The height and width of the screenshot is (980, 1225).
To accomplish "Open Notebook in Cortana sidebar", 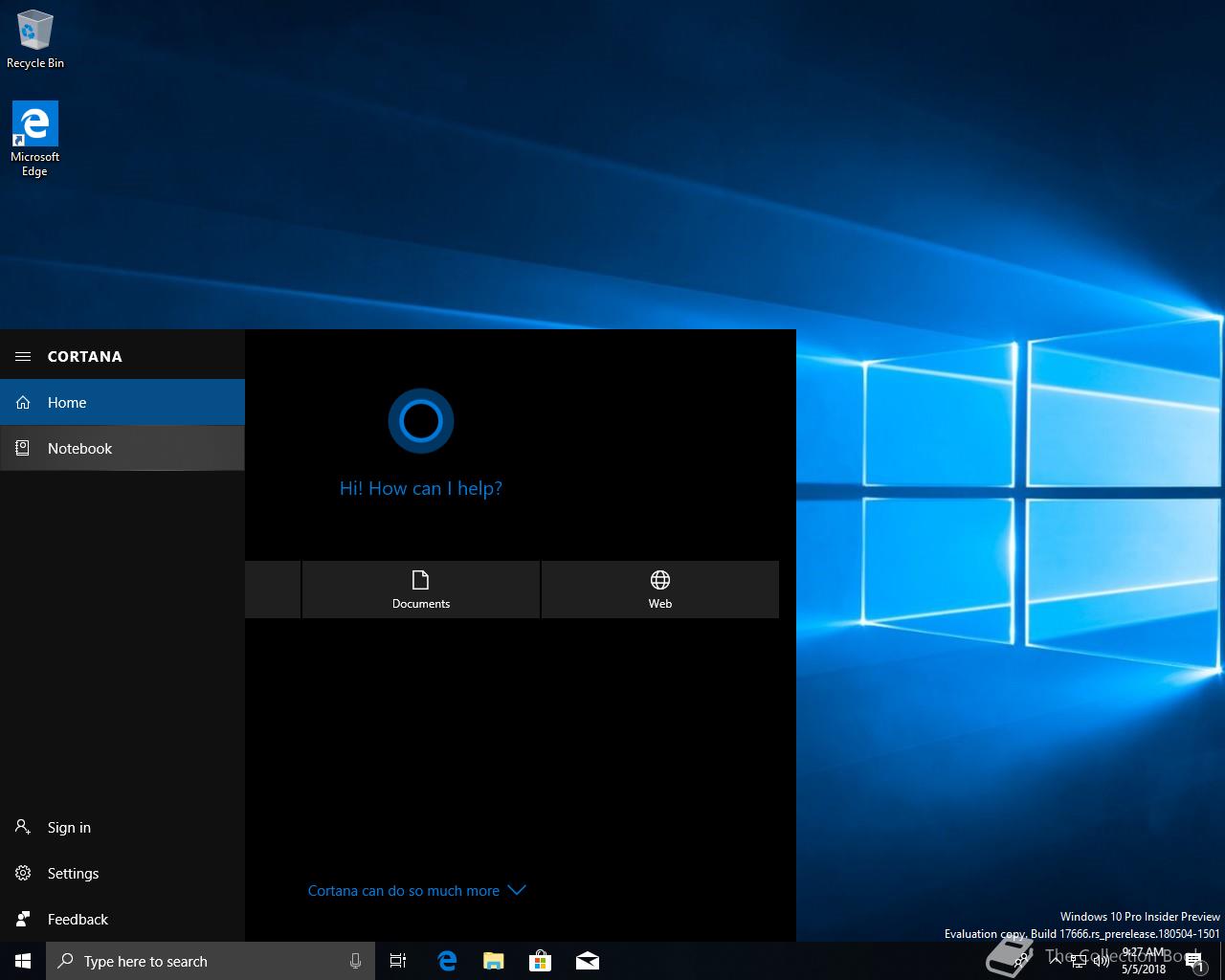I will 122,448.
